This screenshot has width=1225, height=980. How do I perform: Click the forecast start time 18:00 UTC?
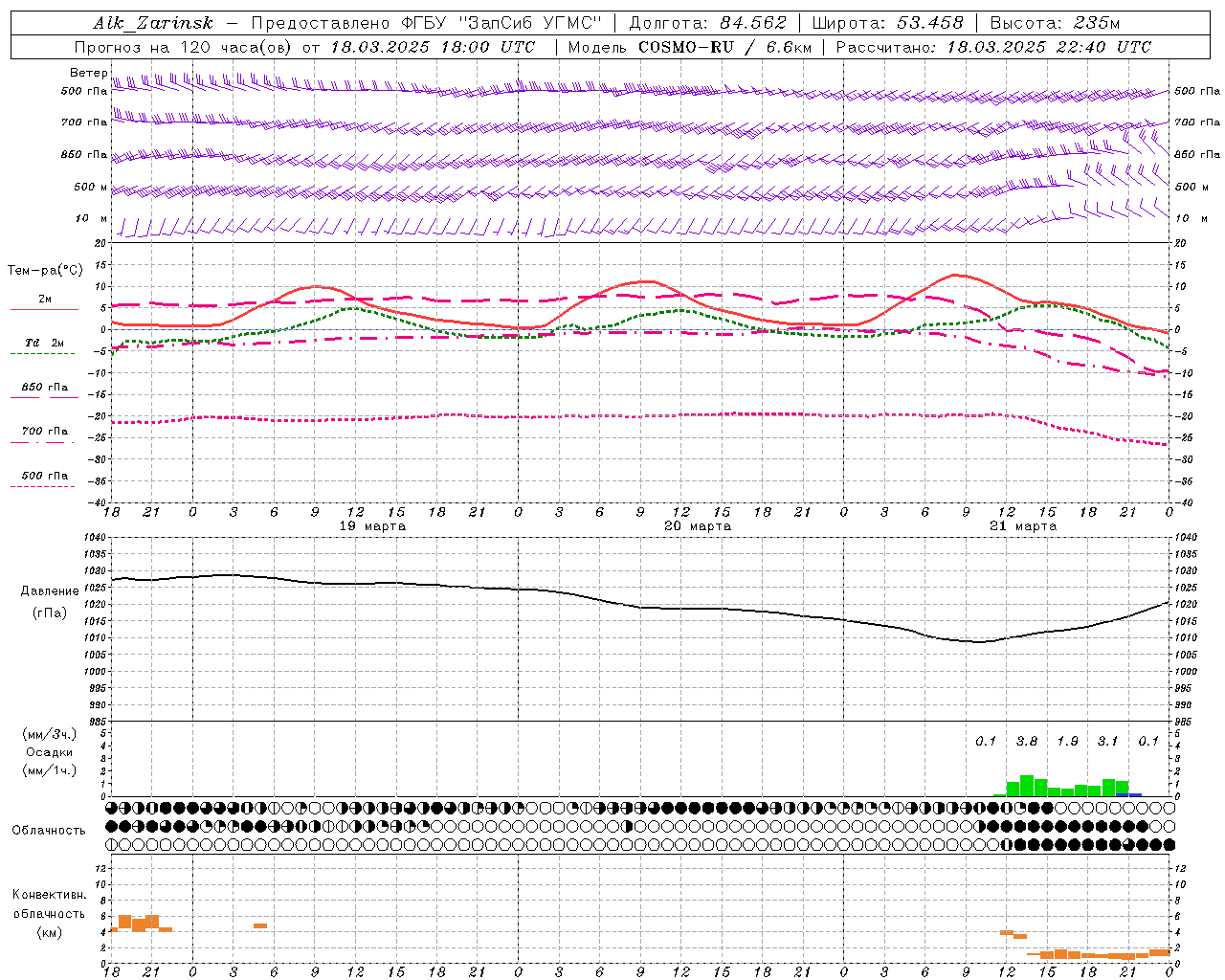(488, 47)
